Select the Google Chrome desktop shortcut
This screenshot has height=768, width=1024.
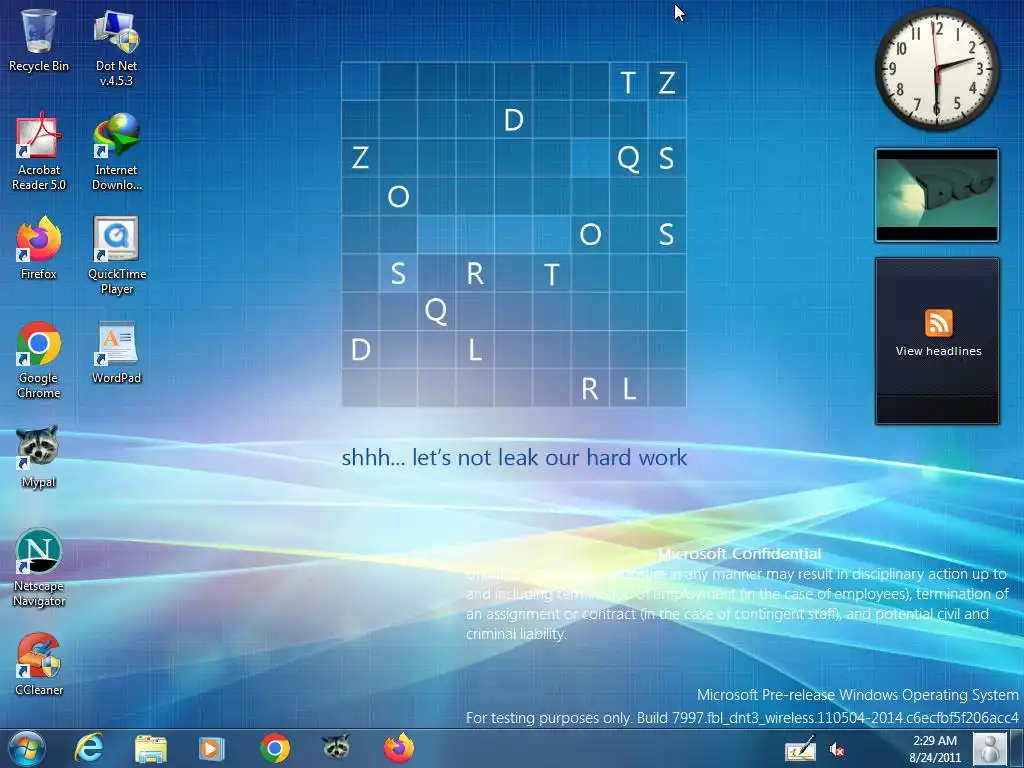(x=39, y=360)
